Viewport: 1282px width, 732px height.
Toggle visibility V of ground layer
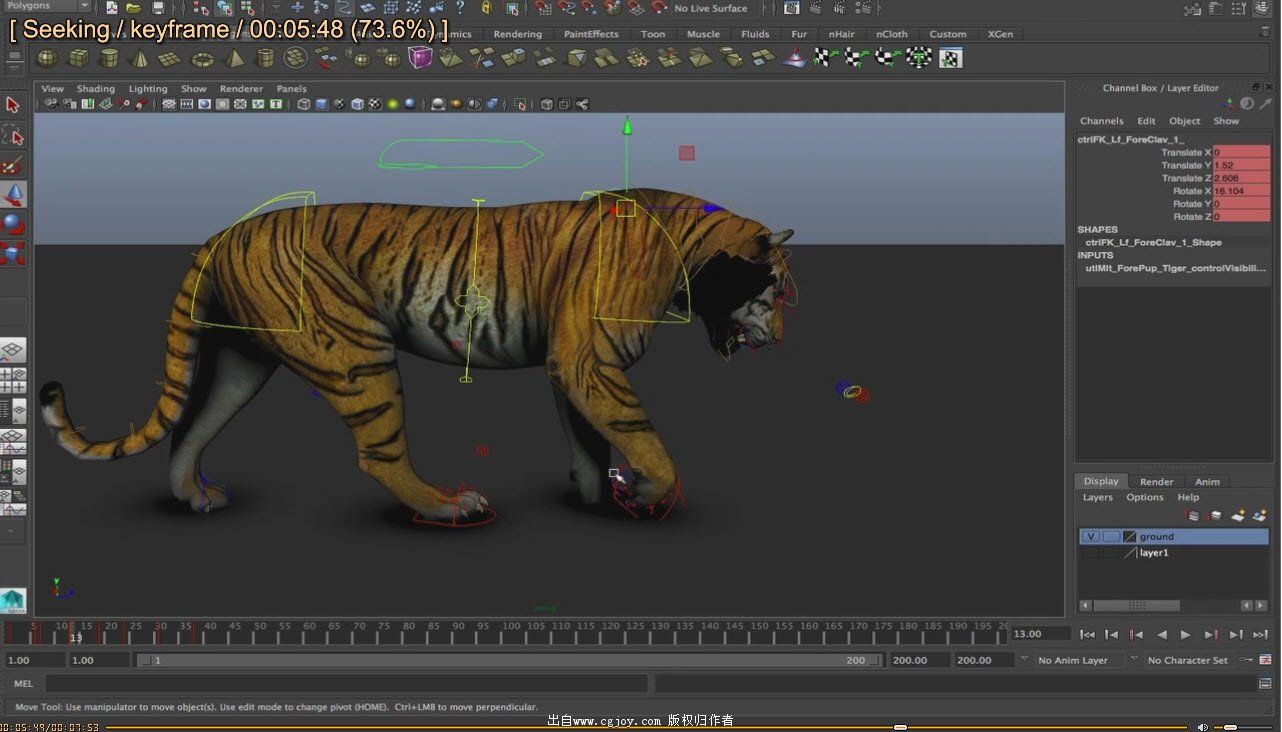[x=1091, y=537]
